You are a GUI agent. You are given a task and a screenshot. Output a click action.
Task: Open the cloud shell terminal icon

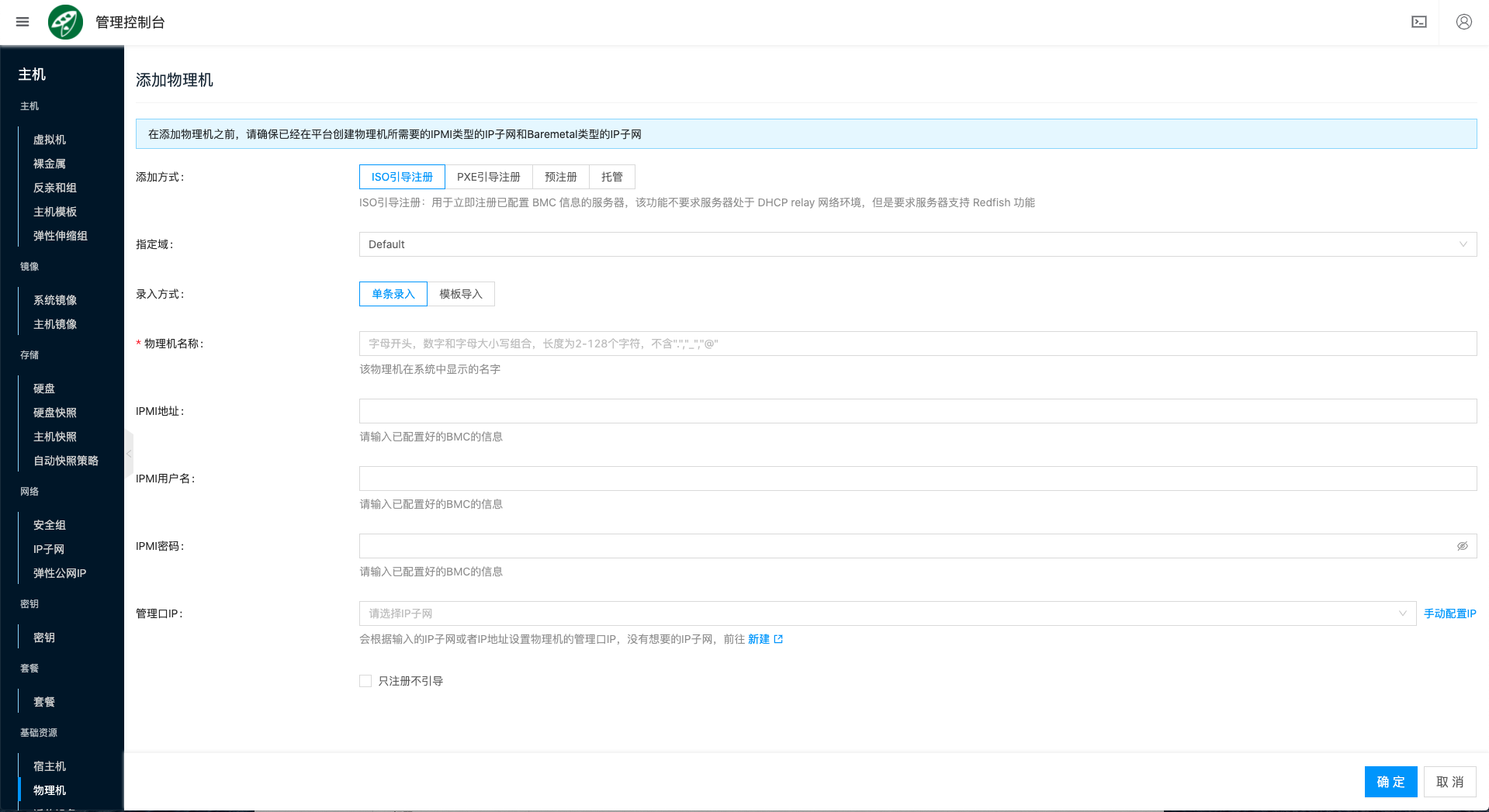pyautogui.click(x=1418, y=22)
